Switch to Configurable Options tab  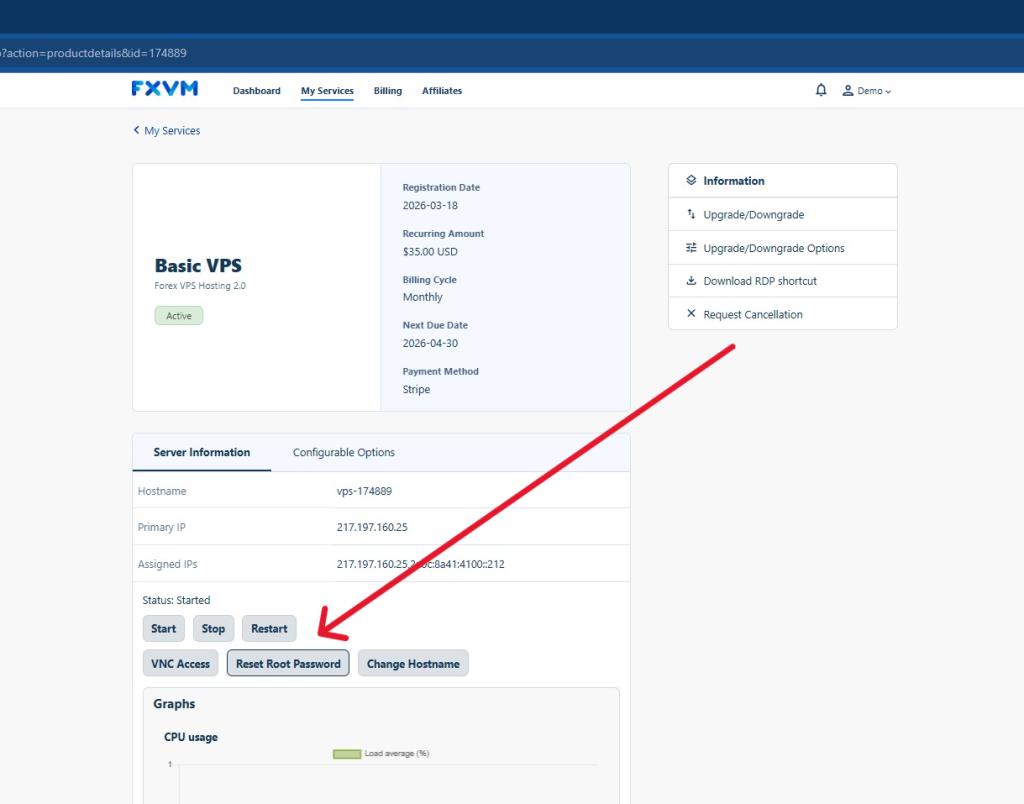pyautogui.click(x=343, y=453)
